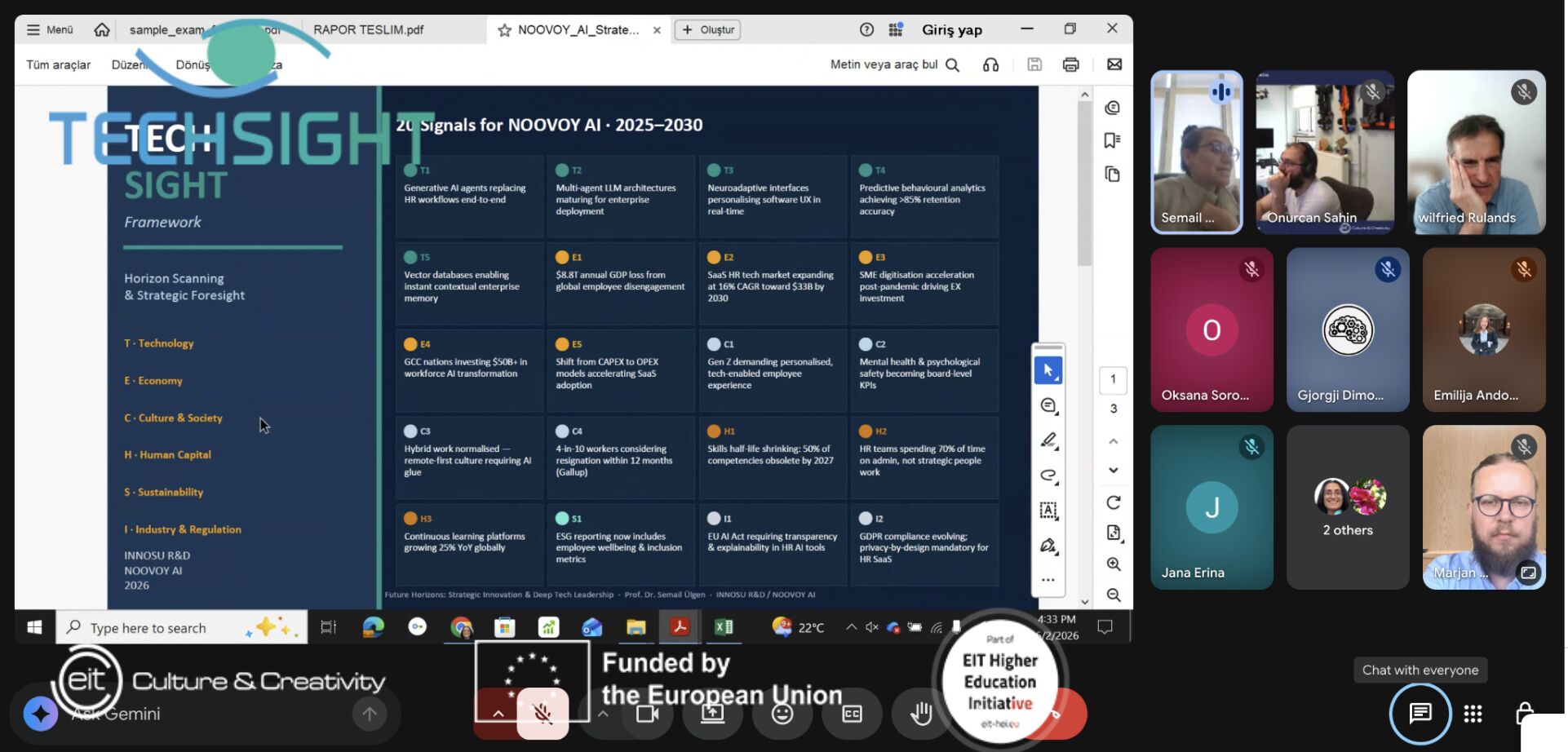Click the Ask Gemini sparkle button
1568x752 pixels.
coord(41,714)
